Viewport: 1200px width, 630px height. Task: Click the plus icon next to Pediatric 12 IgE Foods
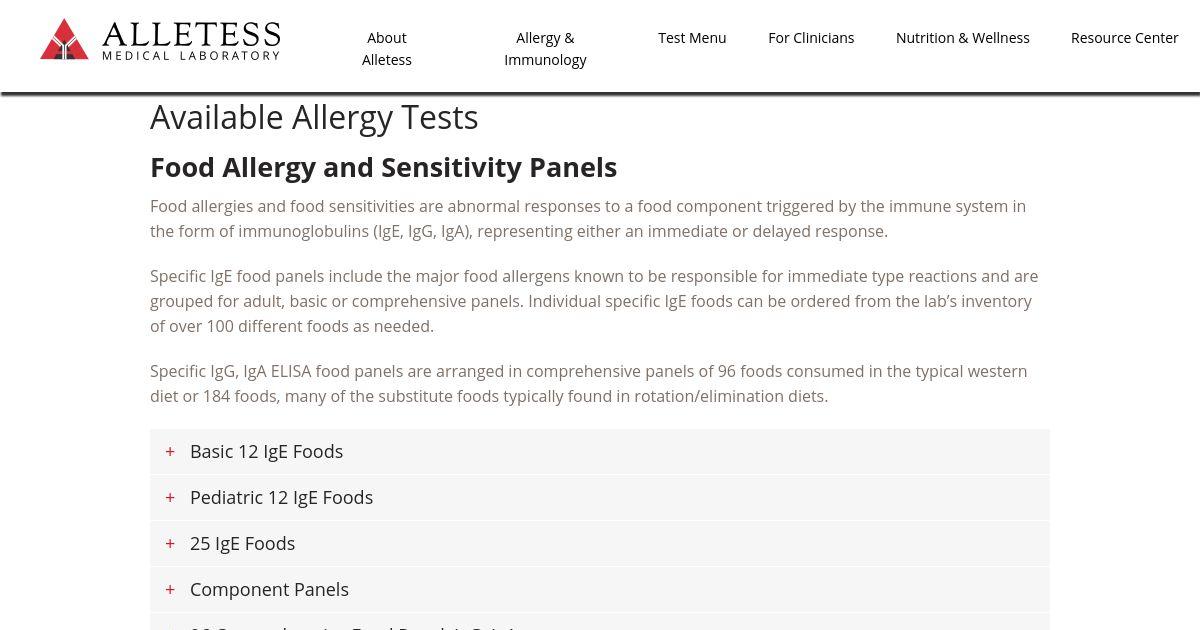click(170, 498)
